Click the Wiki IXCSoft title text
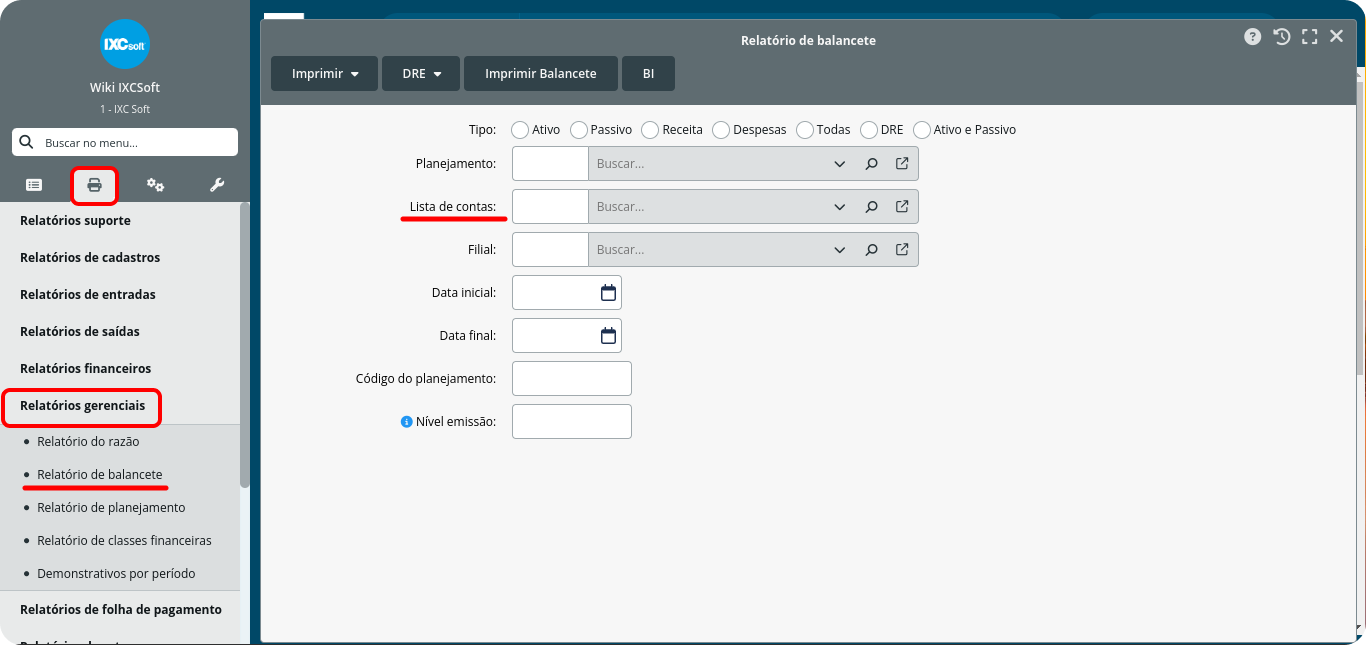1366x645 pixels. (125, 88)
